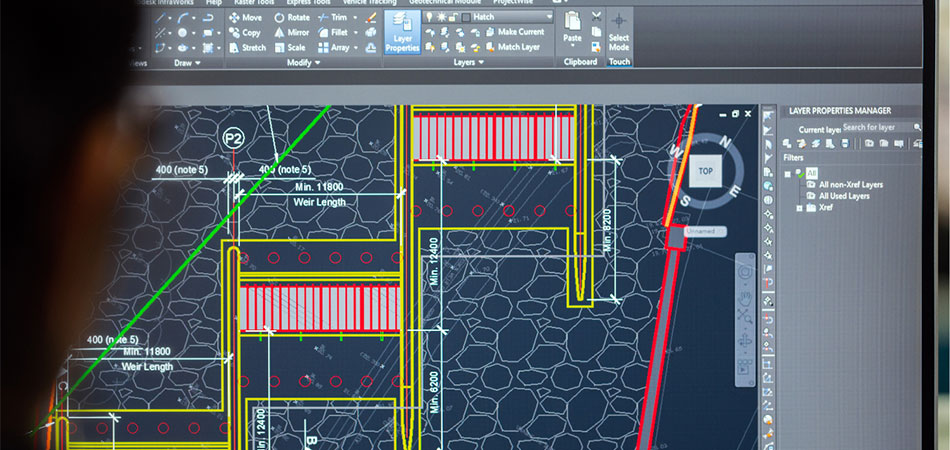The image size is (950, 450).
Task: Toggle the padlock for Hatch layer
Action: (x=452, y=17)
